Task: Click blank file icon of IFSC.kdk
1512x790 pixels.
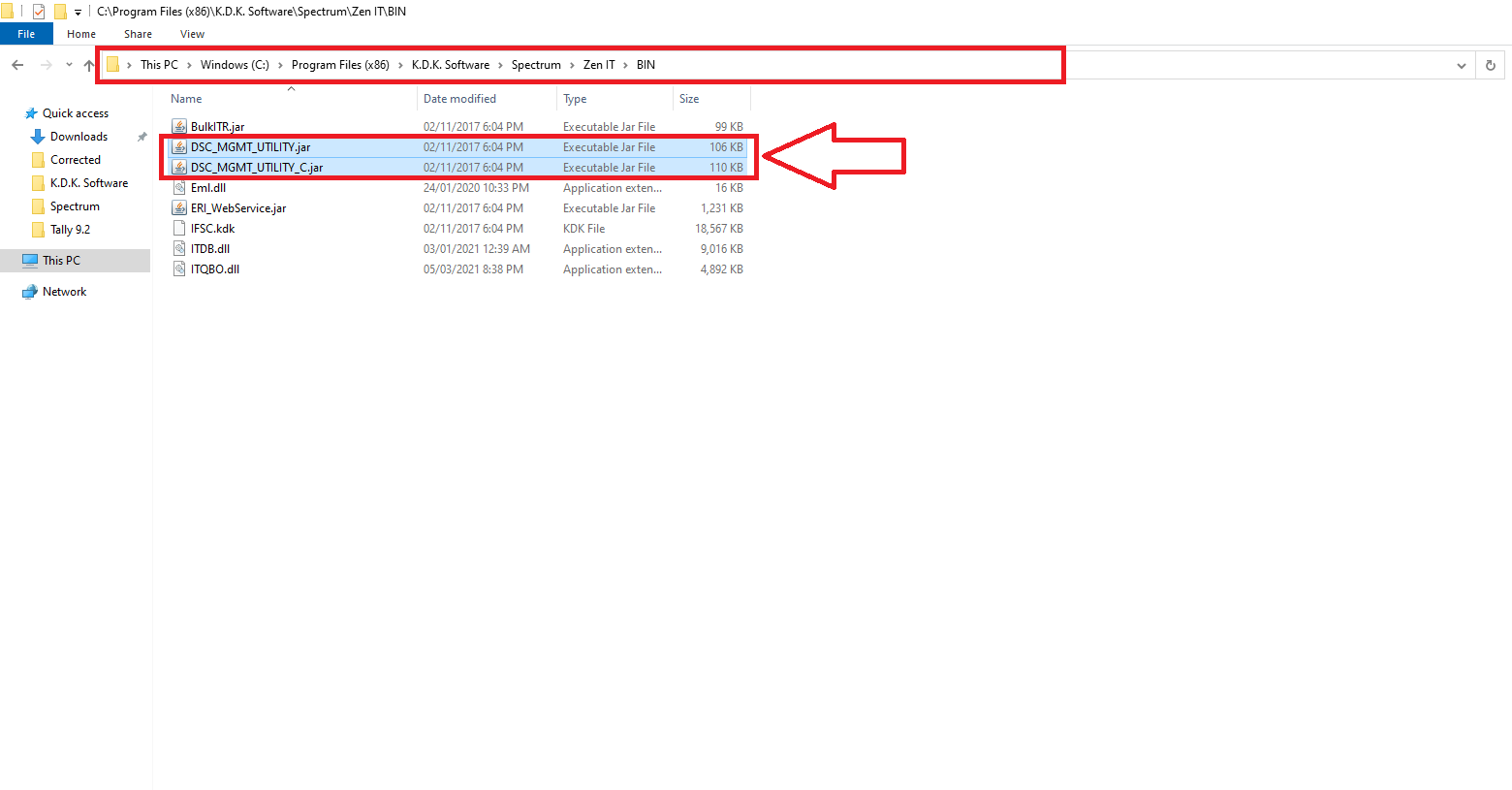Action: click(x=179, y=229)
